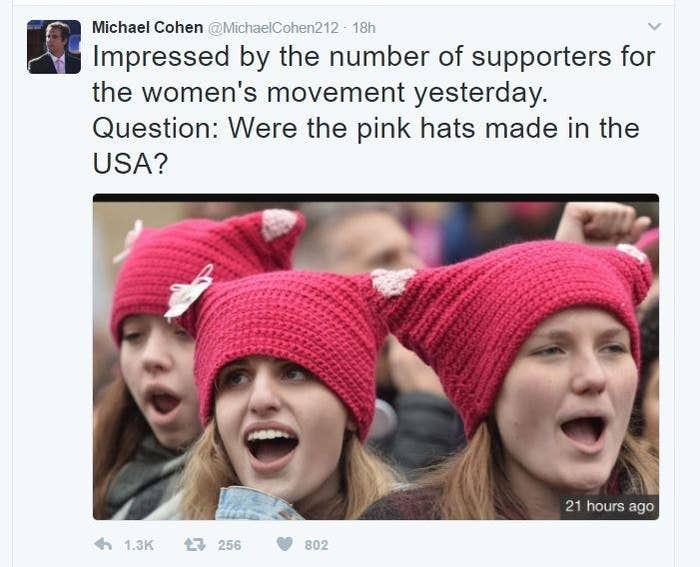The width and height of the screenshot is (700, 567).
Task: Visit the @MichaelCohen212 handle
Action: [x=274, y=28]
